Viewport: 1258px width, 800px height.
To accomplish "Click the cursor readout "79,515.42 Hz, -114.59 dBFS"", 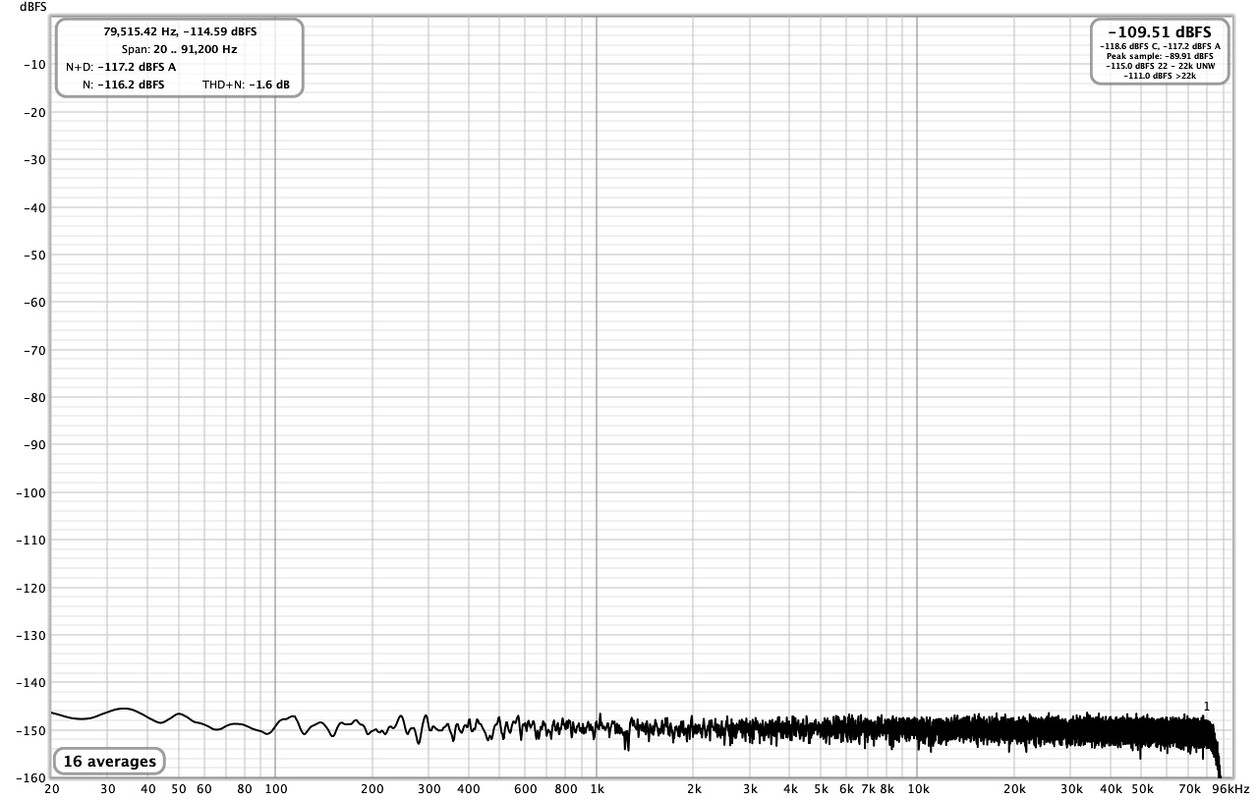I will tap(180, 31).
